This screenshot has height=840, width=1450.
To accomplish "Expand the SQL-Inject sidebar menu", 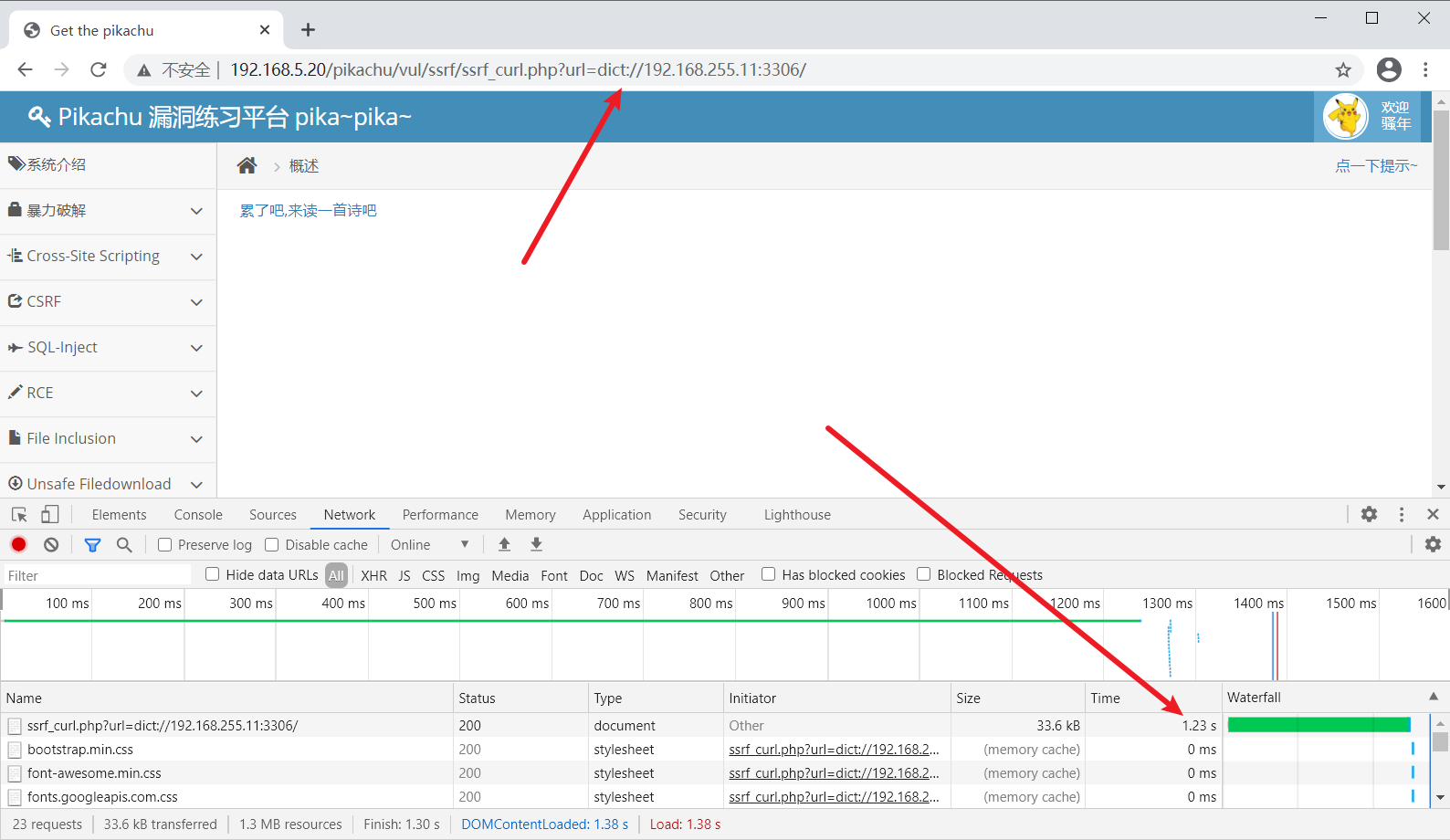I will point(108,348).
